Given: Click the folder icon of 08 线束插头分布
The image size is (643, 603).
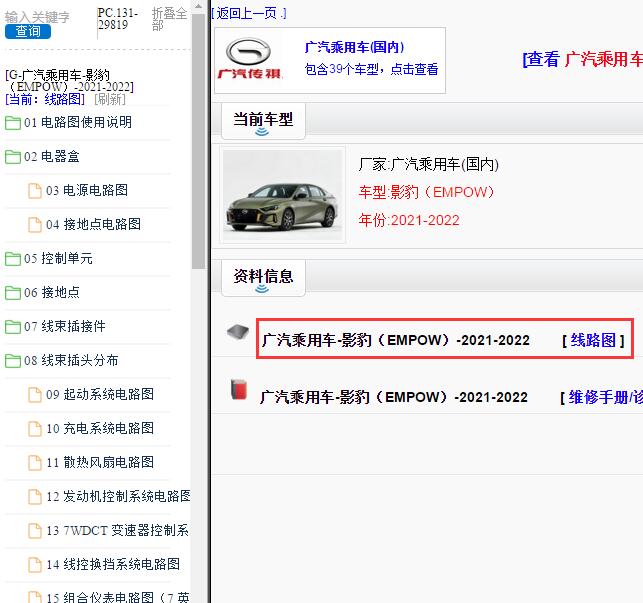Looking at the screenshot, I should [x=13, y=361].
